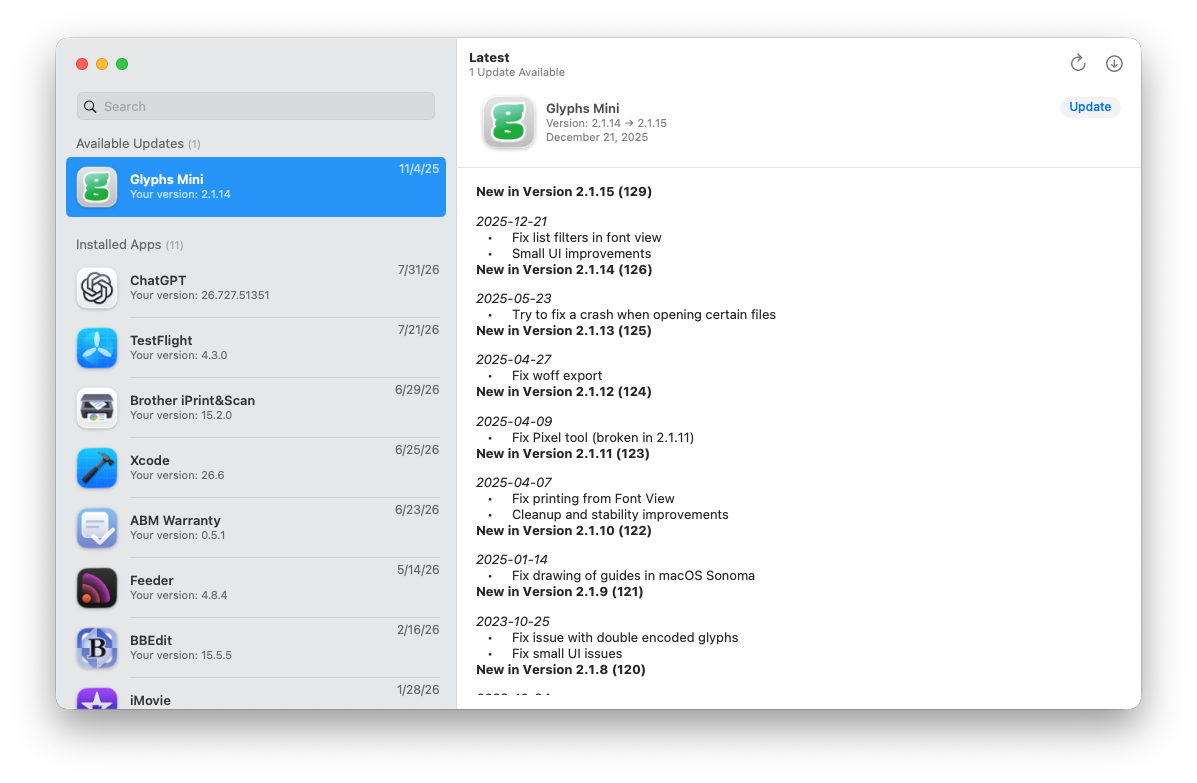Click the New in Version 2.1.8 (120) heading
Viewport: 1197px width, 783px height.
click(561, 669)
